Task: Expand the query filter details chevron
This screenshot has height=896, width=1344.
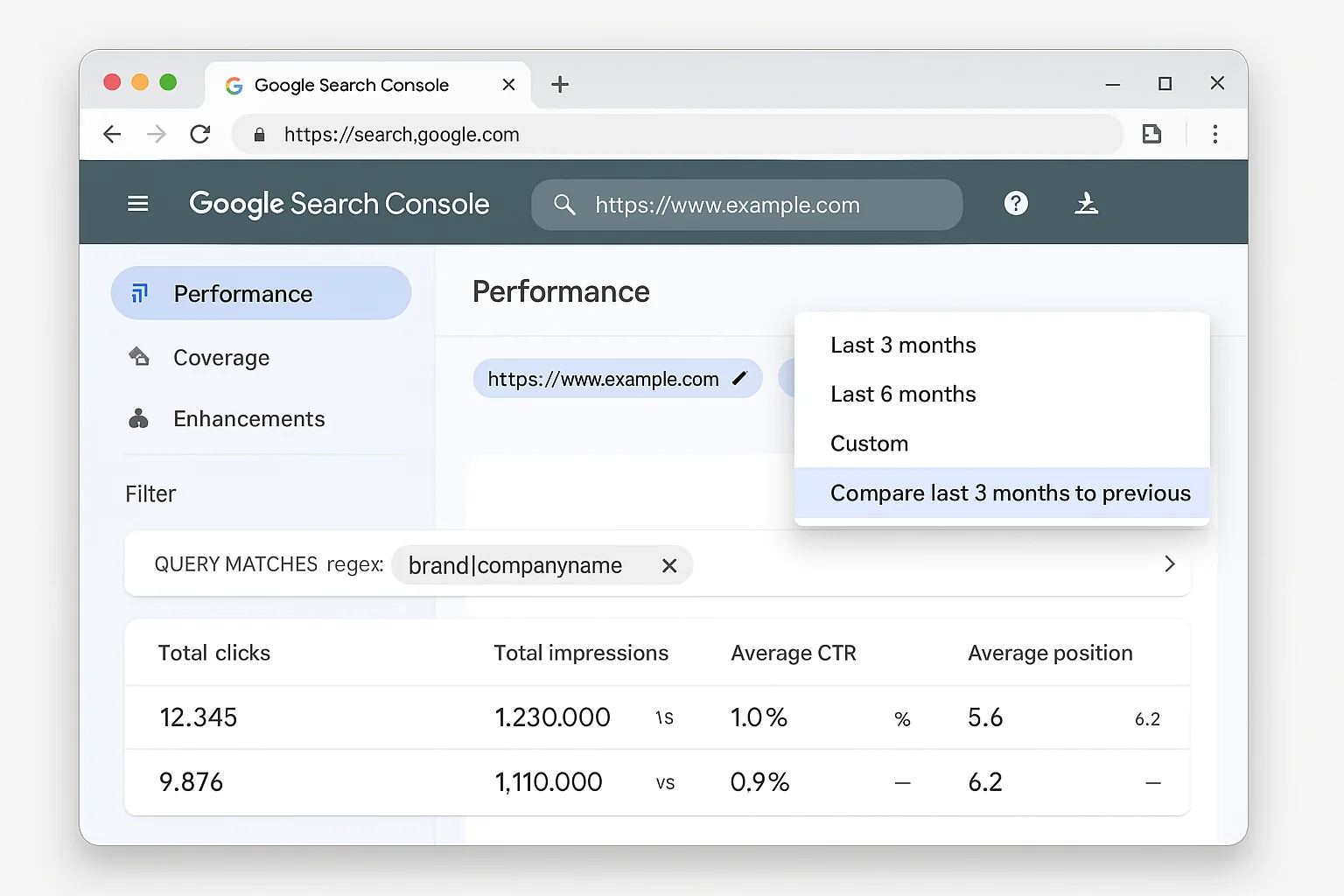Action: coord(1170,564)
